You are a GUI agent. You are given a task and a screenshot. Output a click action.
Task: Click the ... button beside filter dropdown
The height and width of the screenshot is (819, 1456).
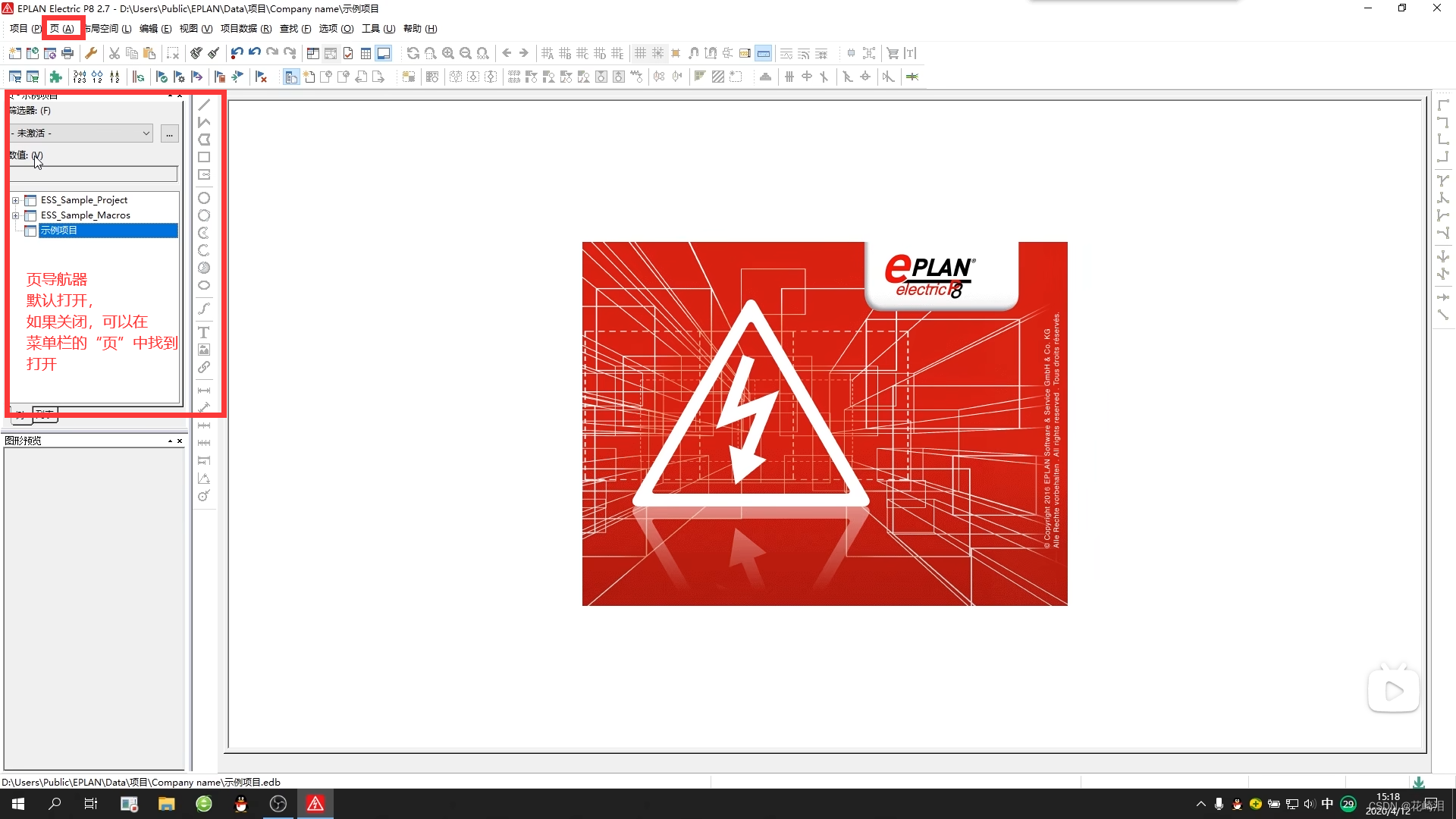pyautogui.click(x=169, y=133)
